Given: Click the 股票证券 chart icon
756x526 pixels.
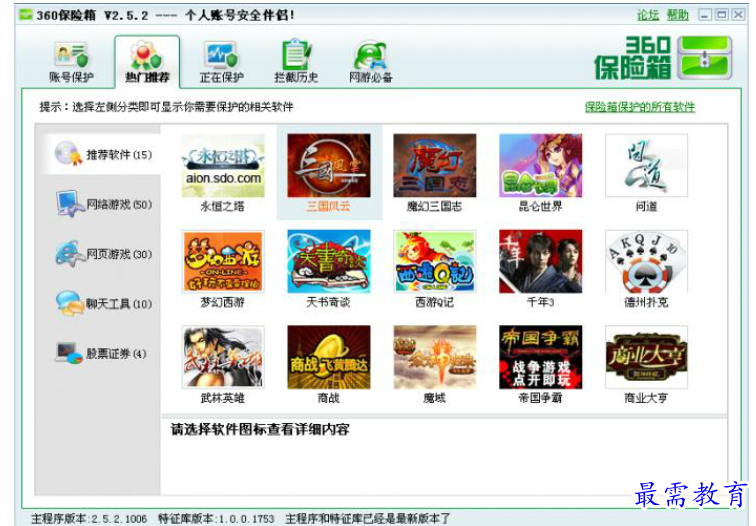Looking at the screenshot, I should coord(69,352).
